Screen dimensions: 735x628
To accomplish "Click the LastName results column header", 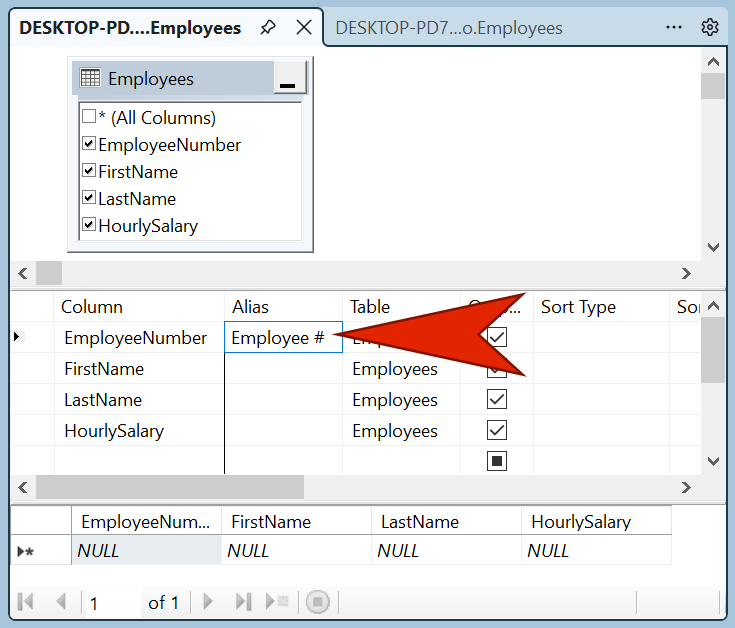I will pos(446,521).
